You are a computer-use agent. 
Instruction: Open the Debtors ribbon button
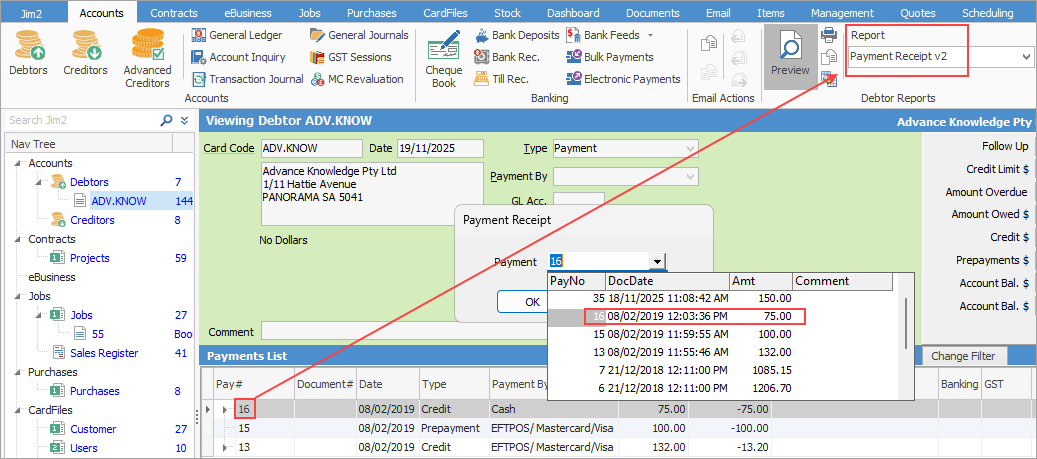28,52
